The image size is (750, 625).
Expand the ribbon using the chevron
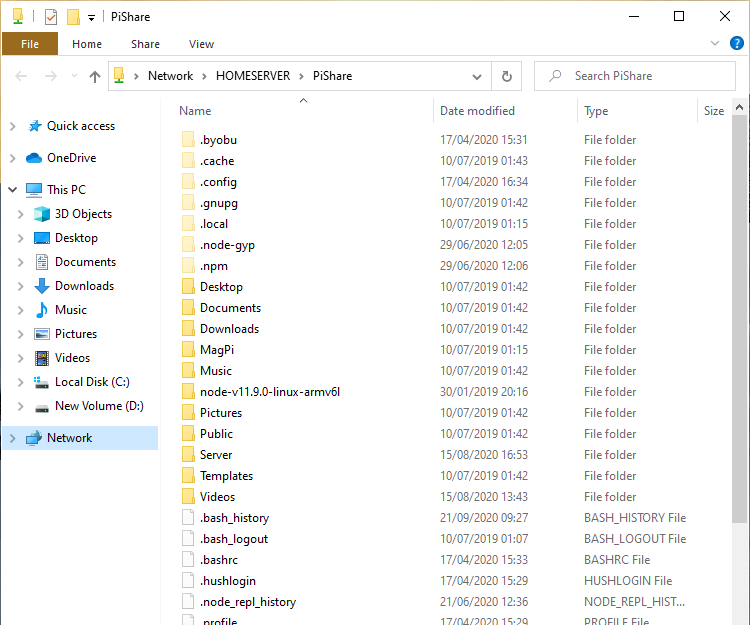pos(715,44)
